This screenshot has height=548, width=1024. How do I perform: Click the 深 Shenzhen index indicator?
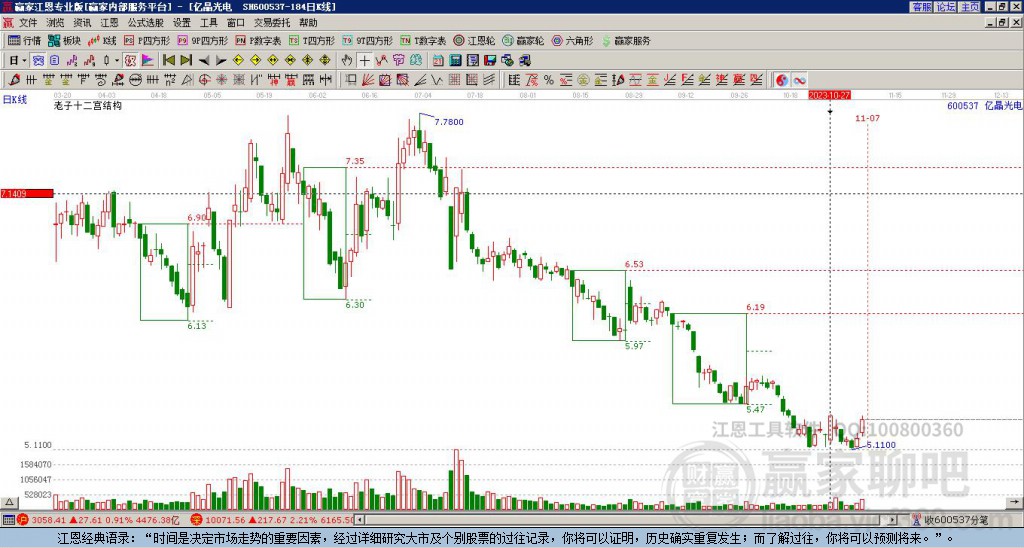pyautogui.click(x=196, y=520)
